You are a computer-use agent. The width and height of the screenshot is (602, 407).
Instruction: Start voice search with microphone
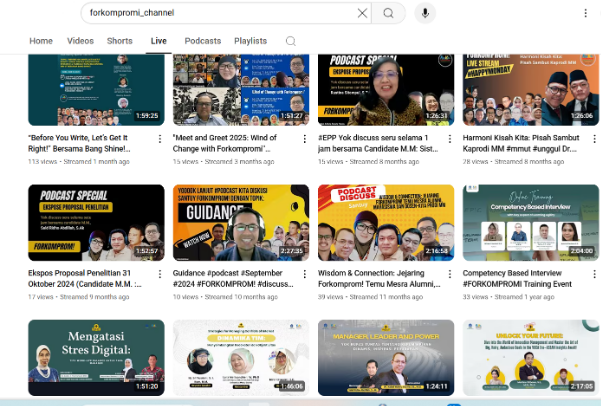(x=426, y=13)
